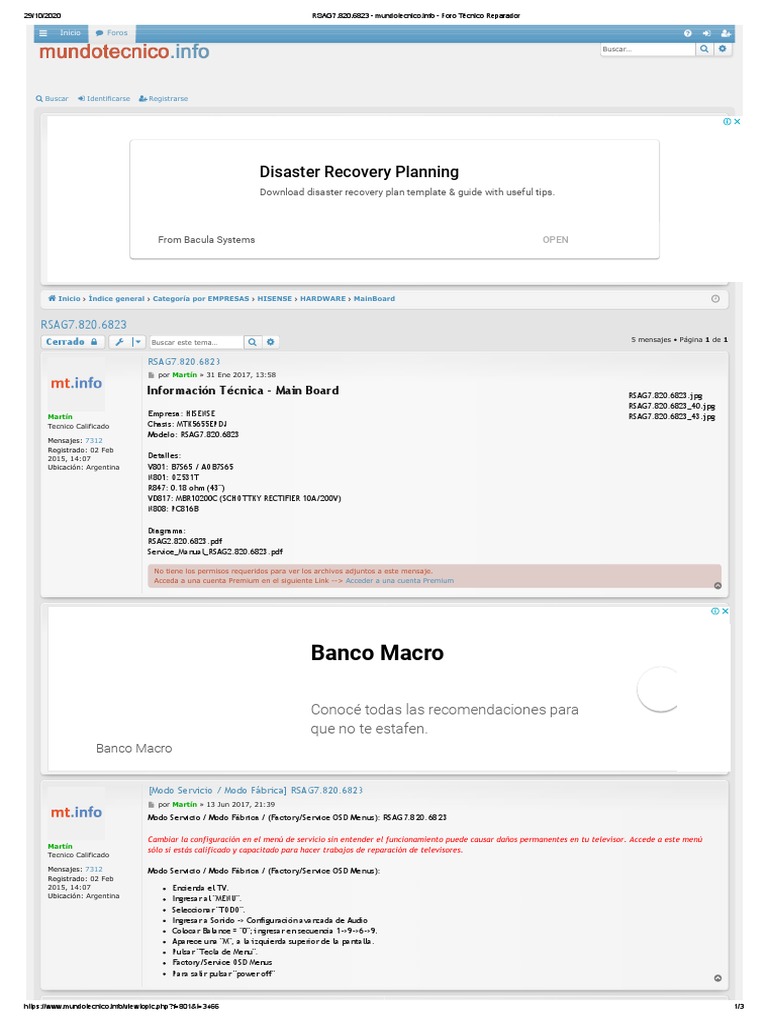Screen dimensions: 768x1024
Task: Click the first post's small document icon
Action: [152, 376]
